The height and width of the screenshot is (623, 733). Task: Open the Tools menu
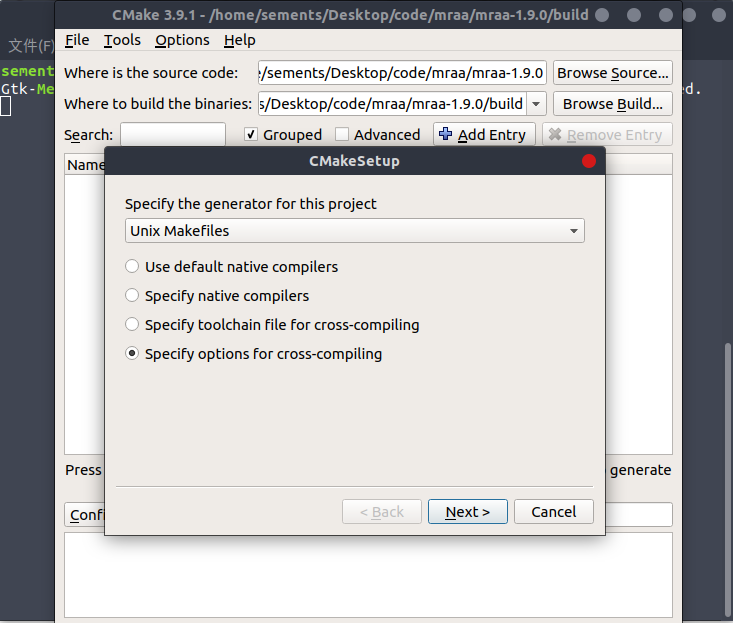tap(122, 40)
